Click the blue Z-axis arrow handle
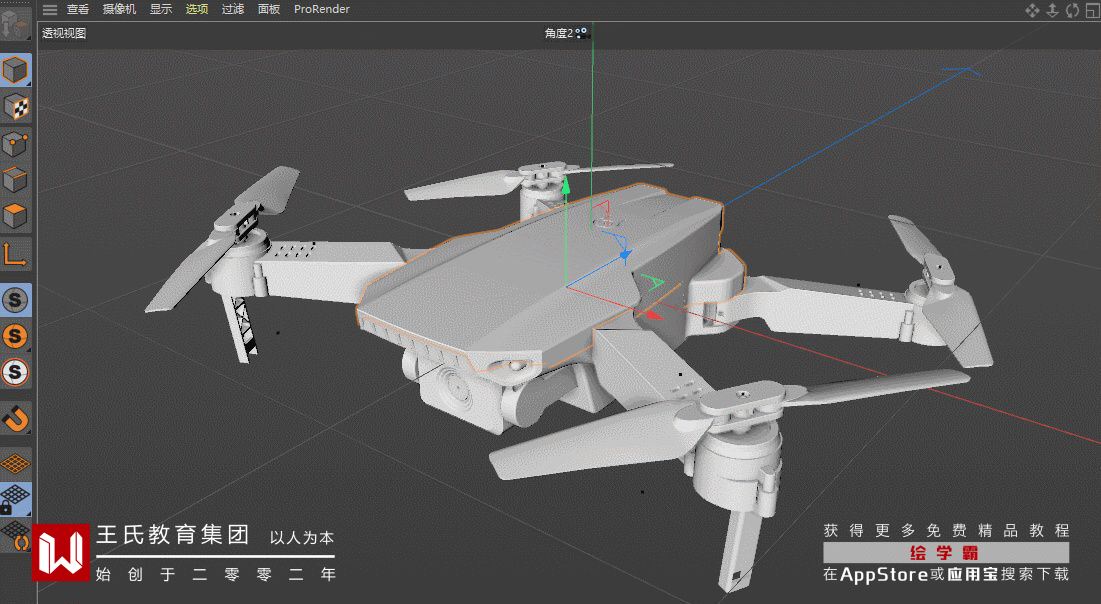Image resolution: width=1101 pixels, height=604 pixels. [625, 256]
